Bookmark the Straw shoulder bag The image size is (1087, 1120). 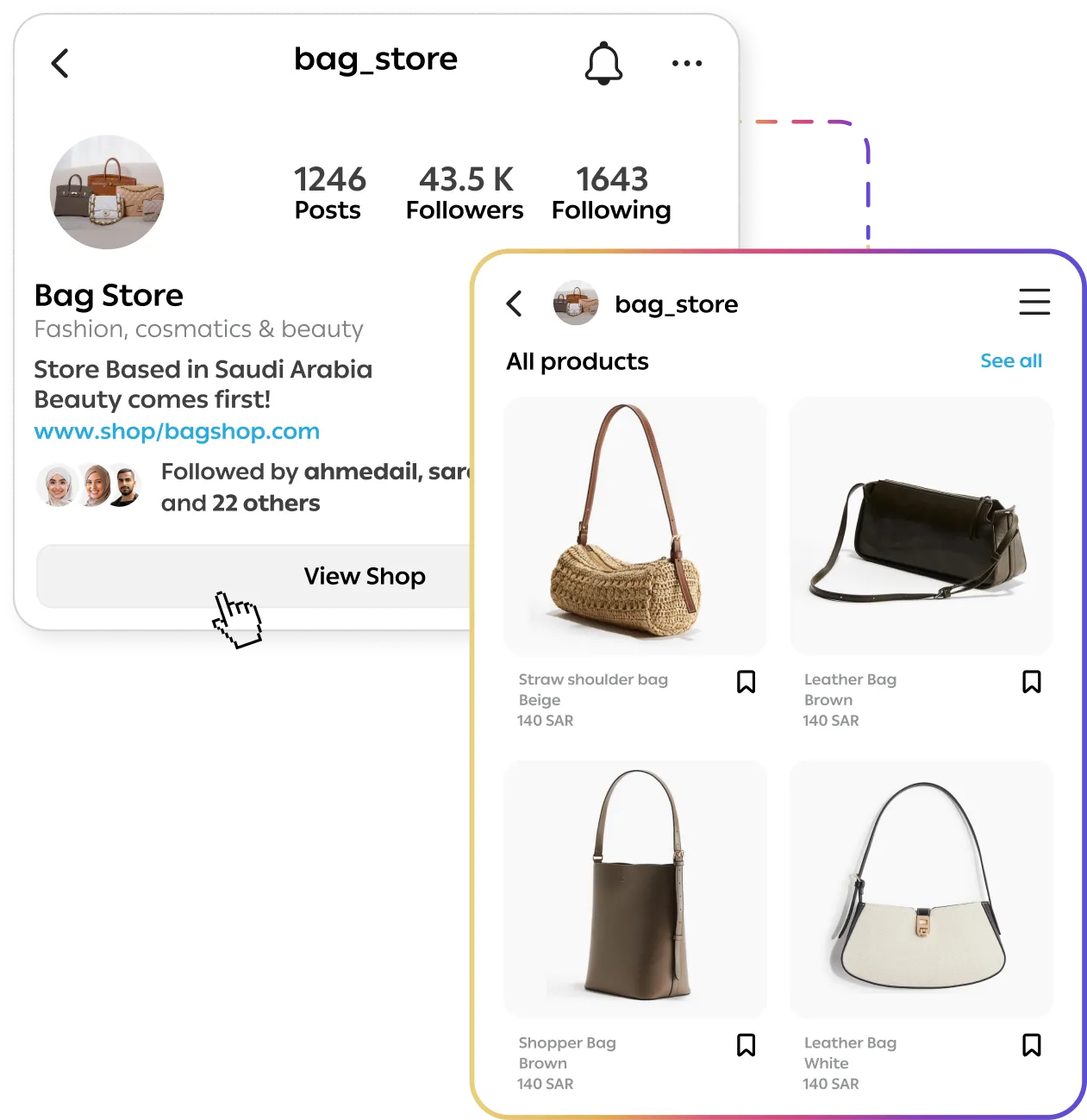tap(747, 682)
